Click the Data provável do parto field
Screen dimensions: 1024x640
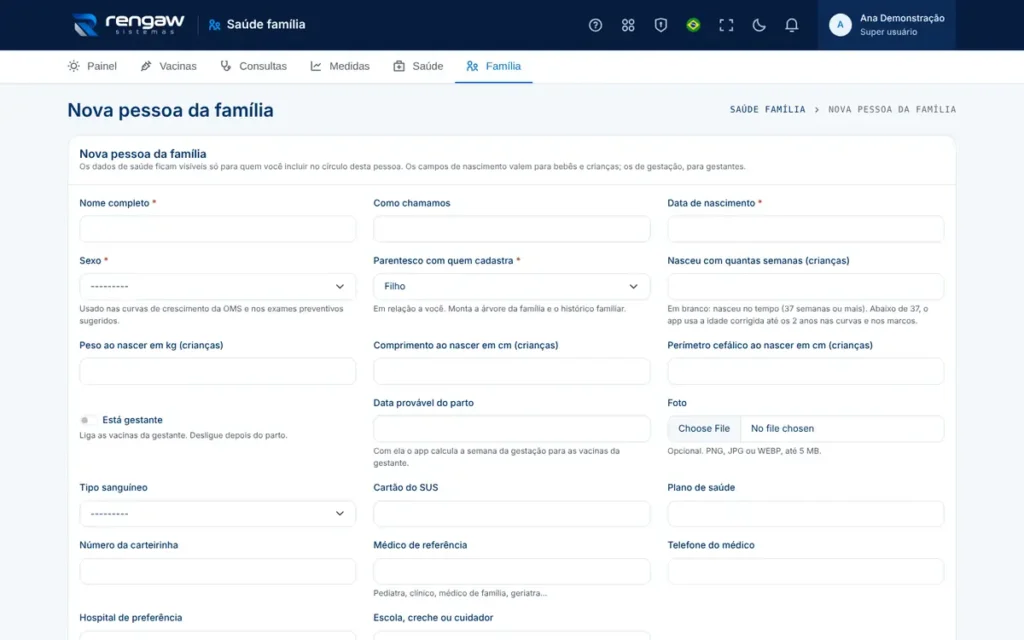coord(511,429)
